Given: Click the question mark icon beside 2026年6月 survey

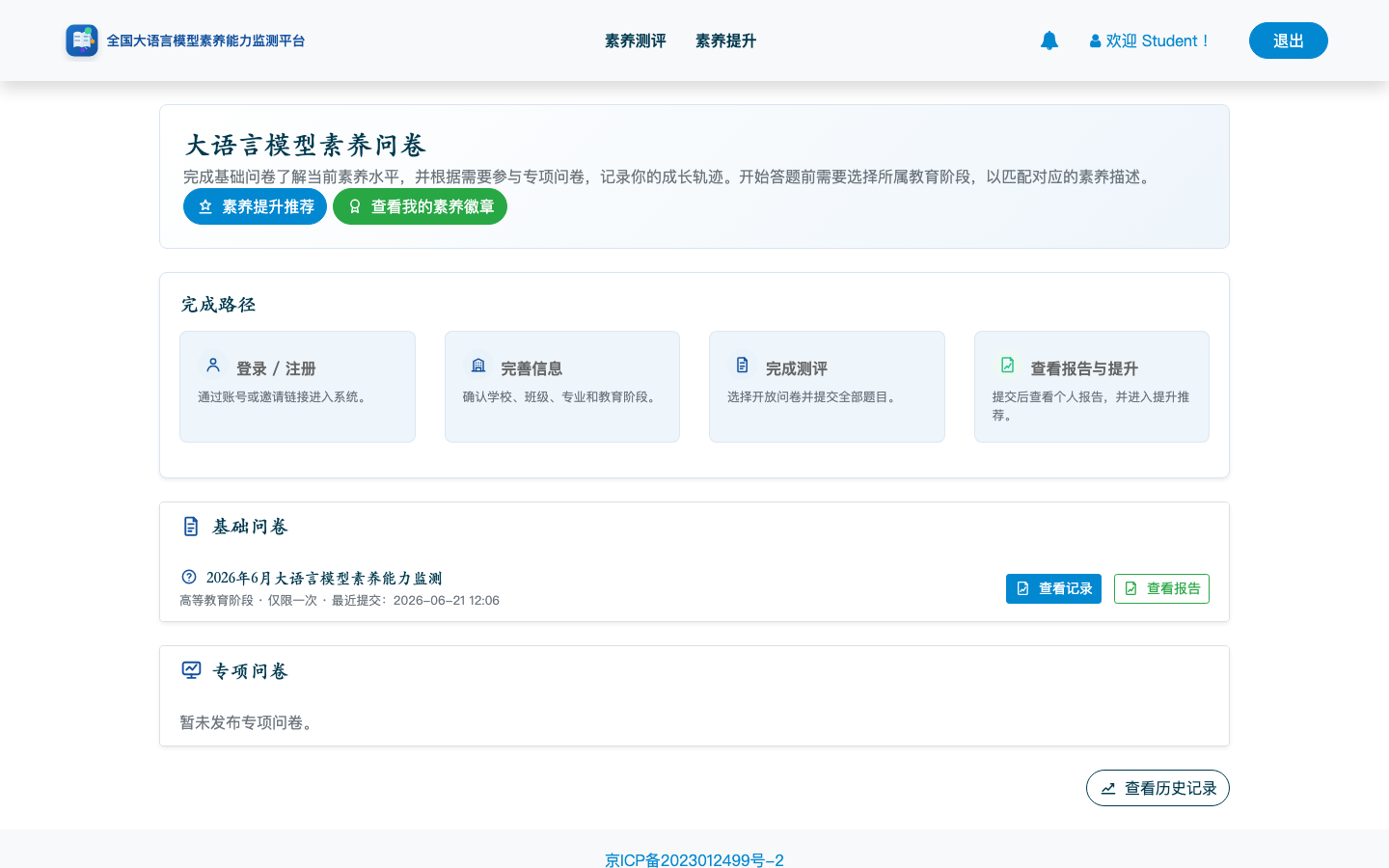Looking at the screenshot, I should tap(189, 577).
